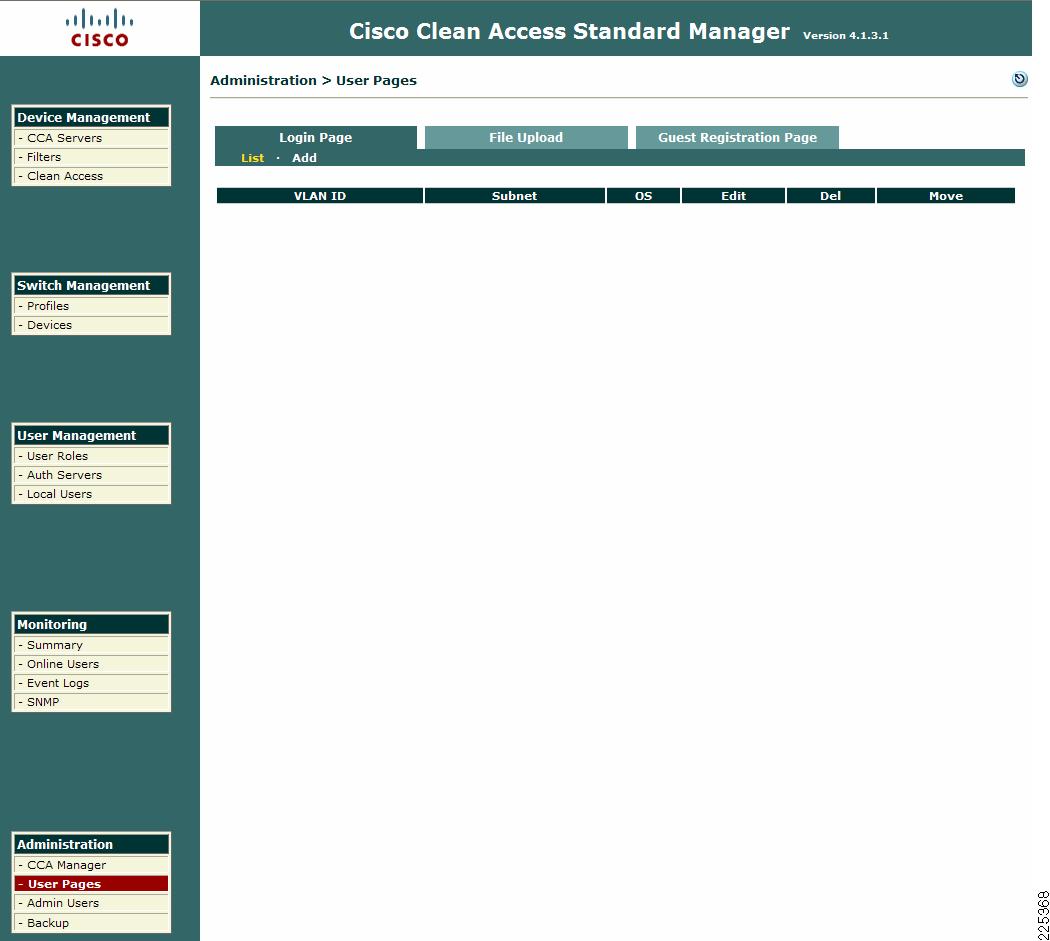Viewport: 1050px width, 941px height.
Task: Open the File Upload tab
Action: point(526,137)
